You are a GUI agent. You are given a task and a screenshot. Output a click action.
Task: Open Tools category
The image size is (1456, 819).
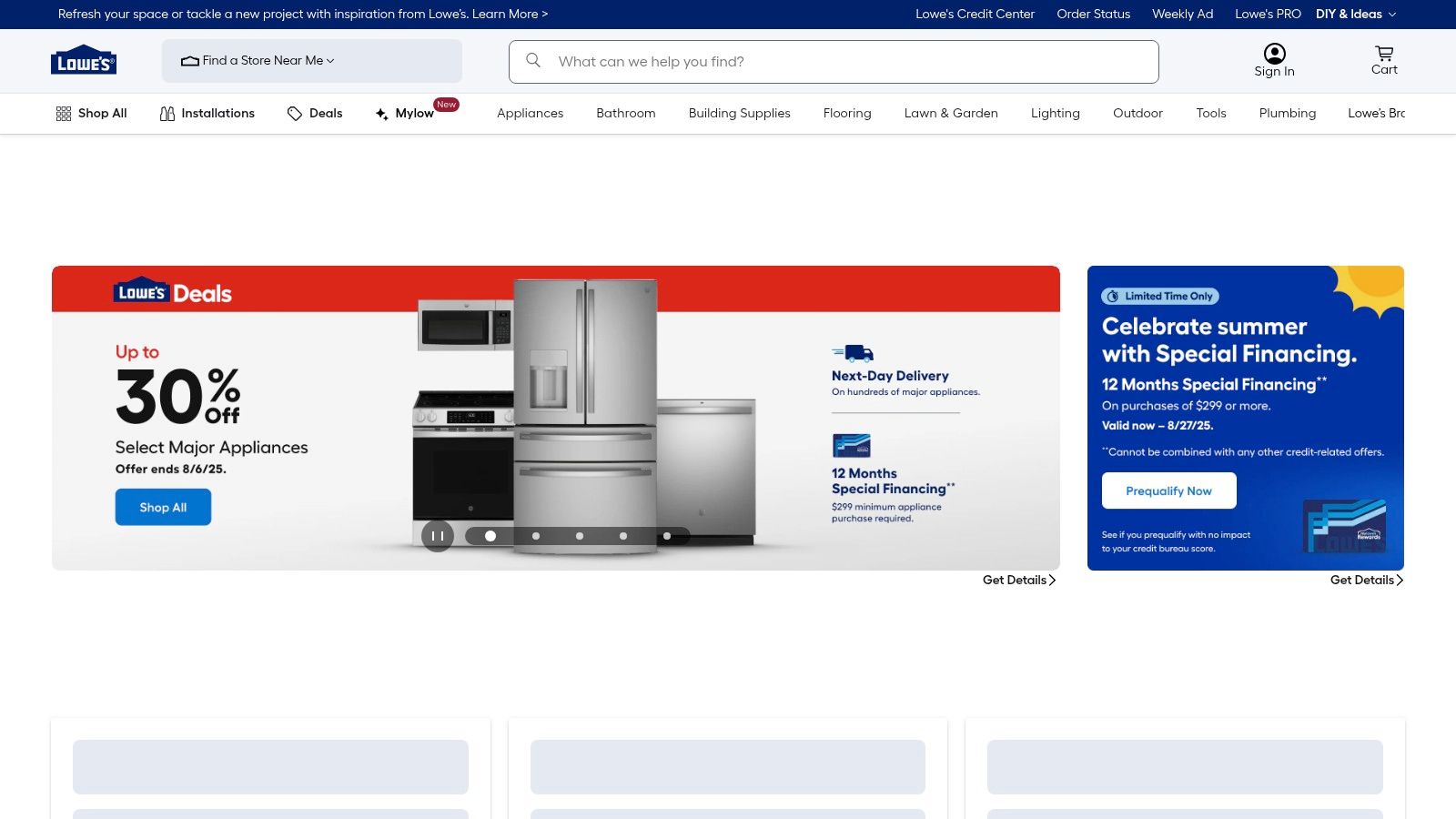click(1211, 114)
